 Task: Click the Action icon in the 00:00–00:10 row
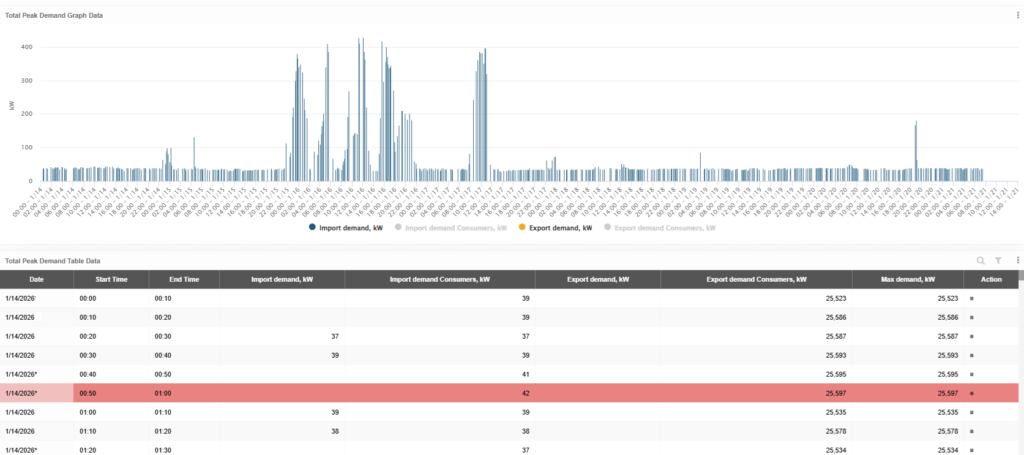point(972,298)
